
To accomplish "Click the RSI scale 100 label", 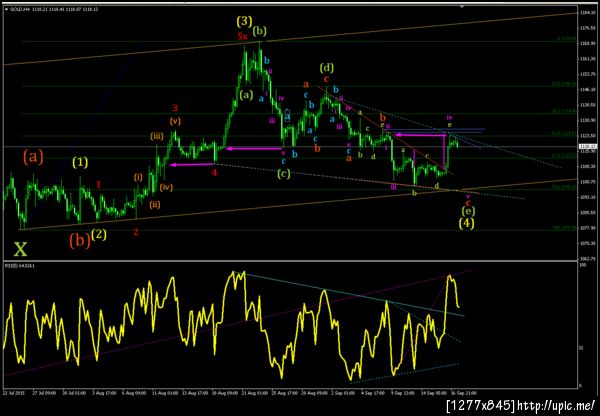I will point(582,265).
